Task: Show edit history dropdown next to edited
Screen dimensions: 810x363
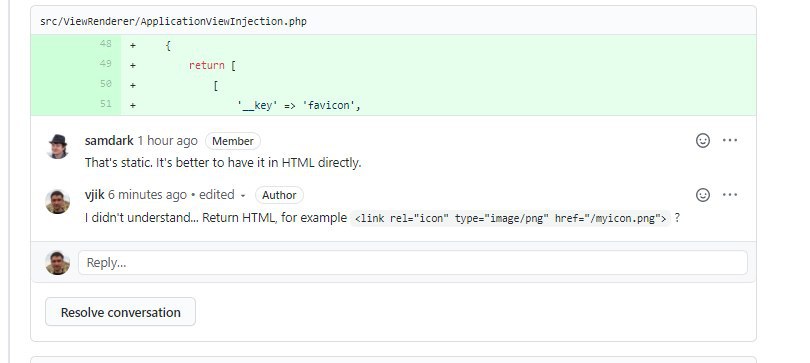Action: pyautogui.click(x=243, y=196)
